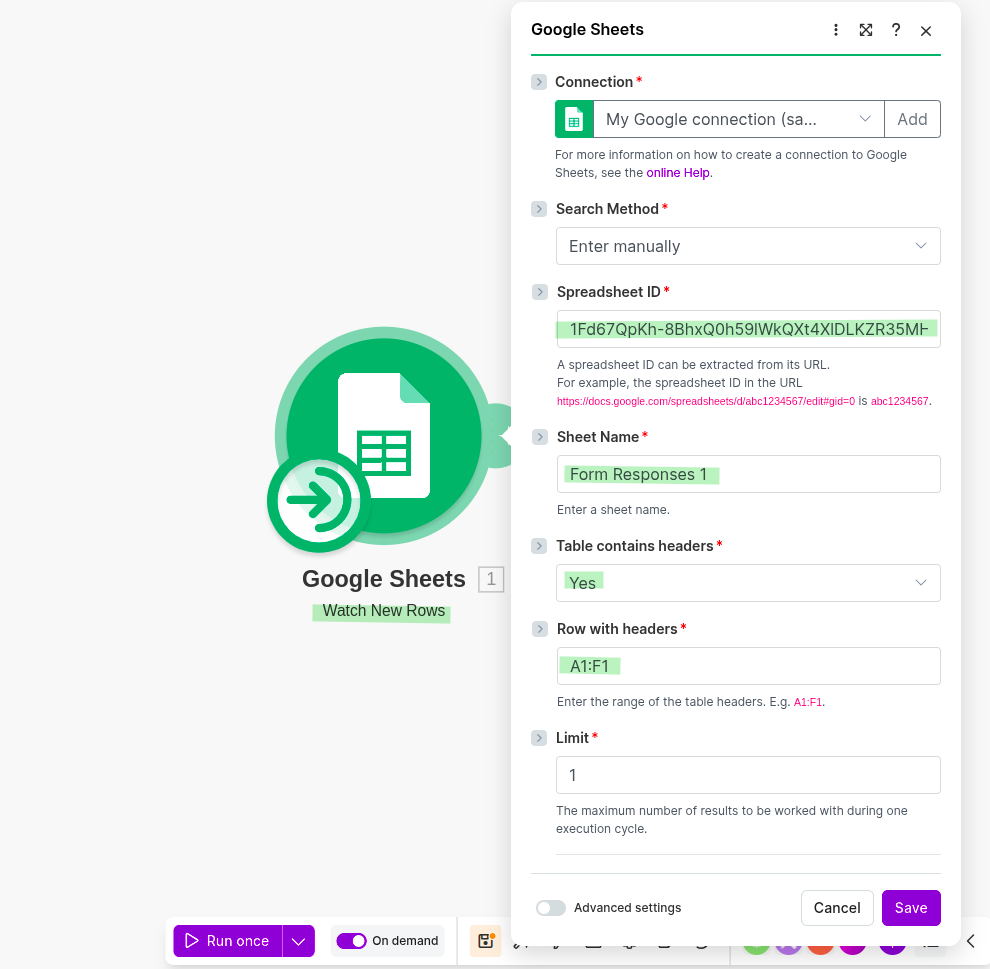Click the save scenario disk icon
The image size is (990, 969).
[x=486, y=941]
